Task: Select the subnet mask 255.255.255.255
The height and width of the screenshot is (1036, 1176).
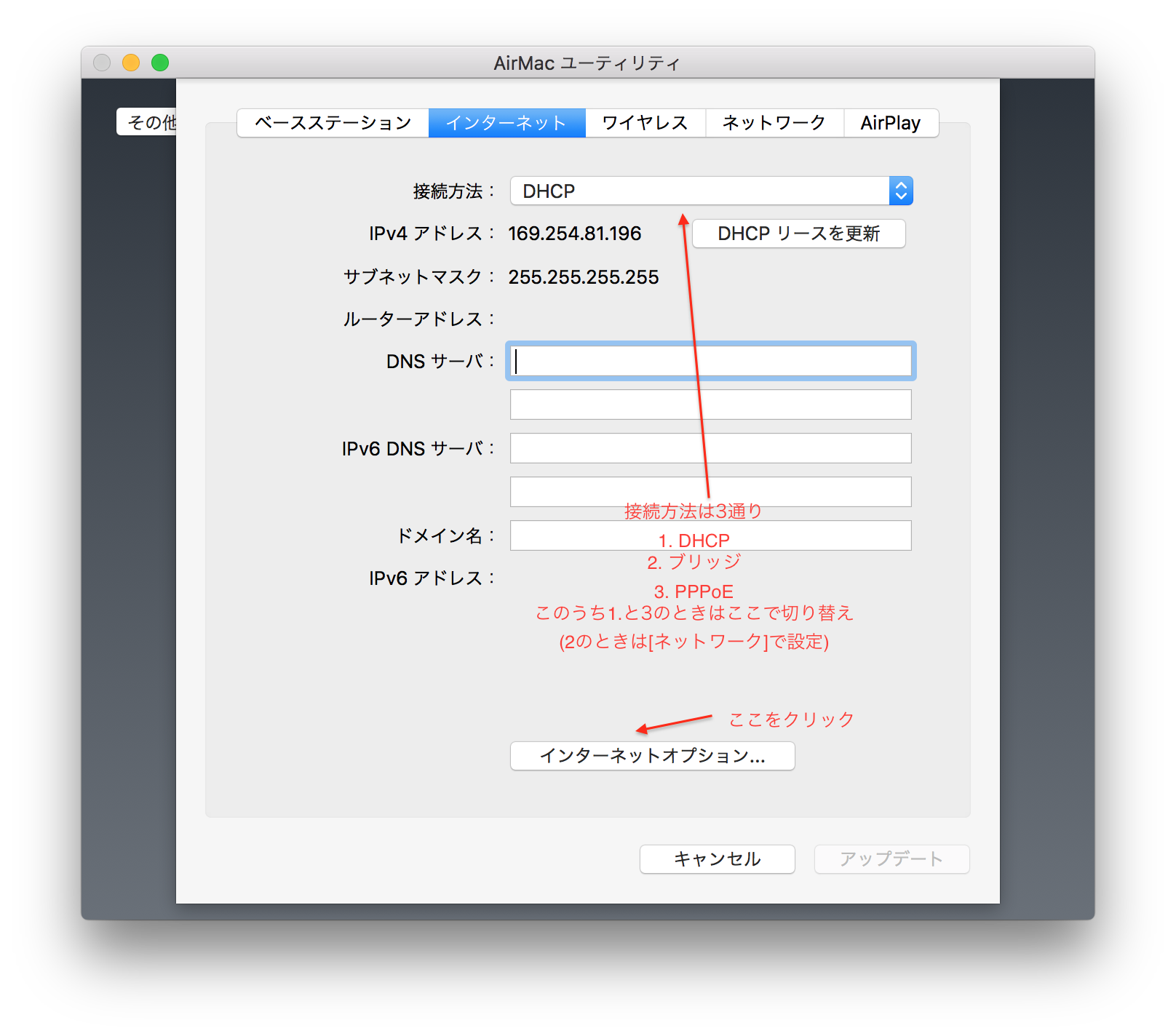Action: pyautogui.click(x=584, y=277)
